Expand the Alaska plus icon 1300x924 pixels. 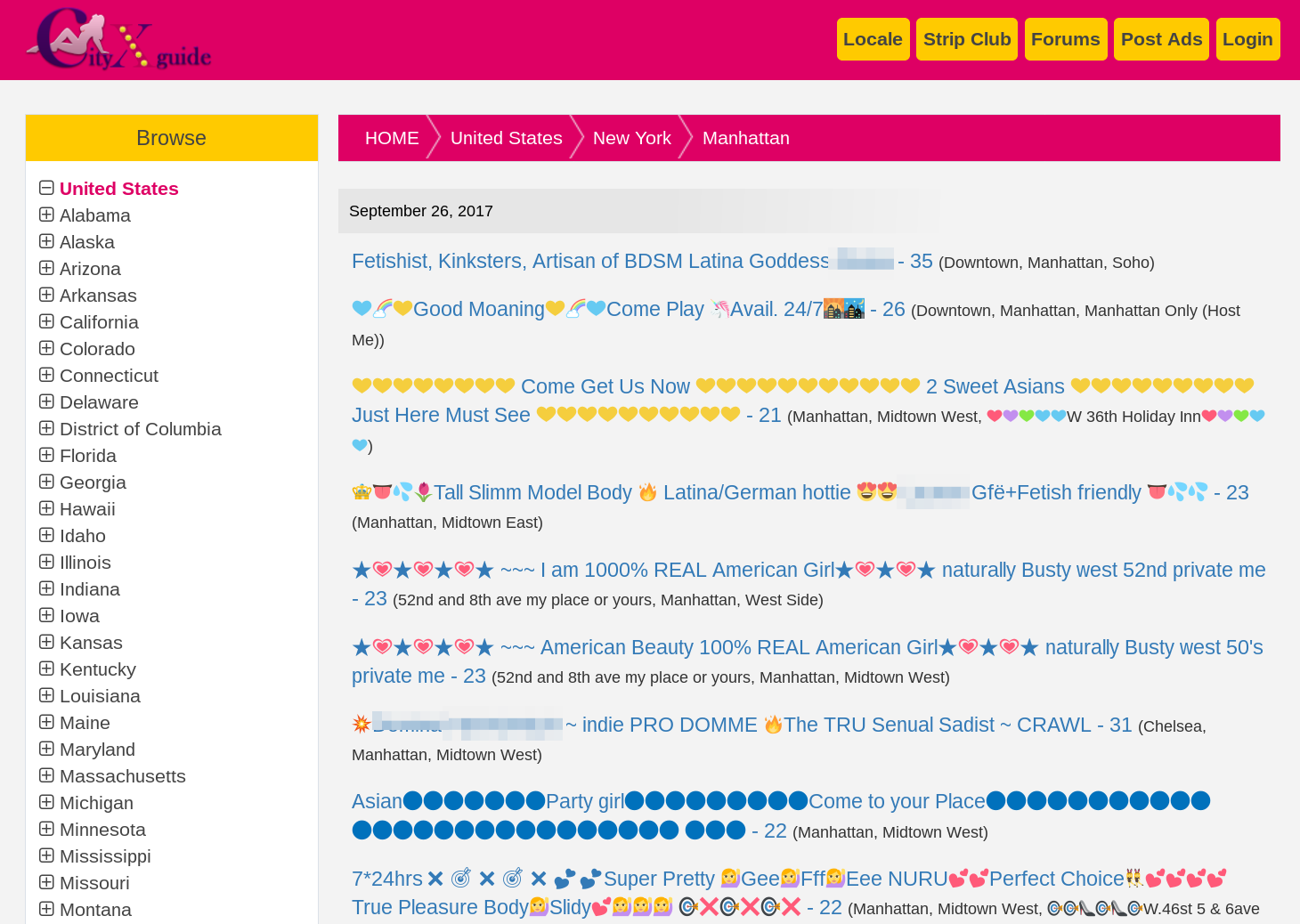point(46,241)
